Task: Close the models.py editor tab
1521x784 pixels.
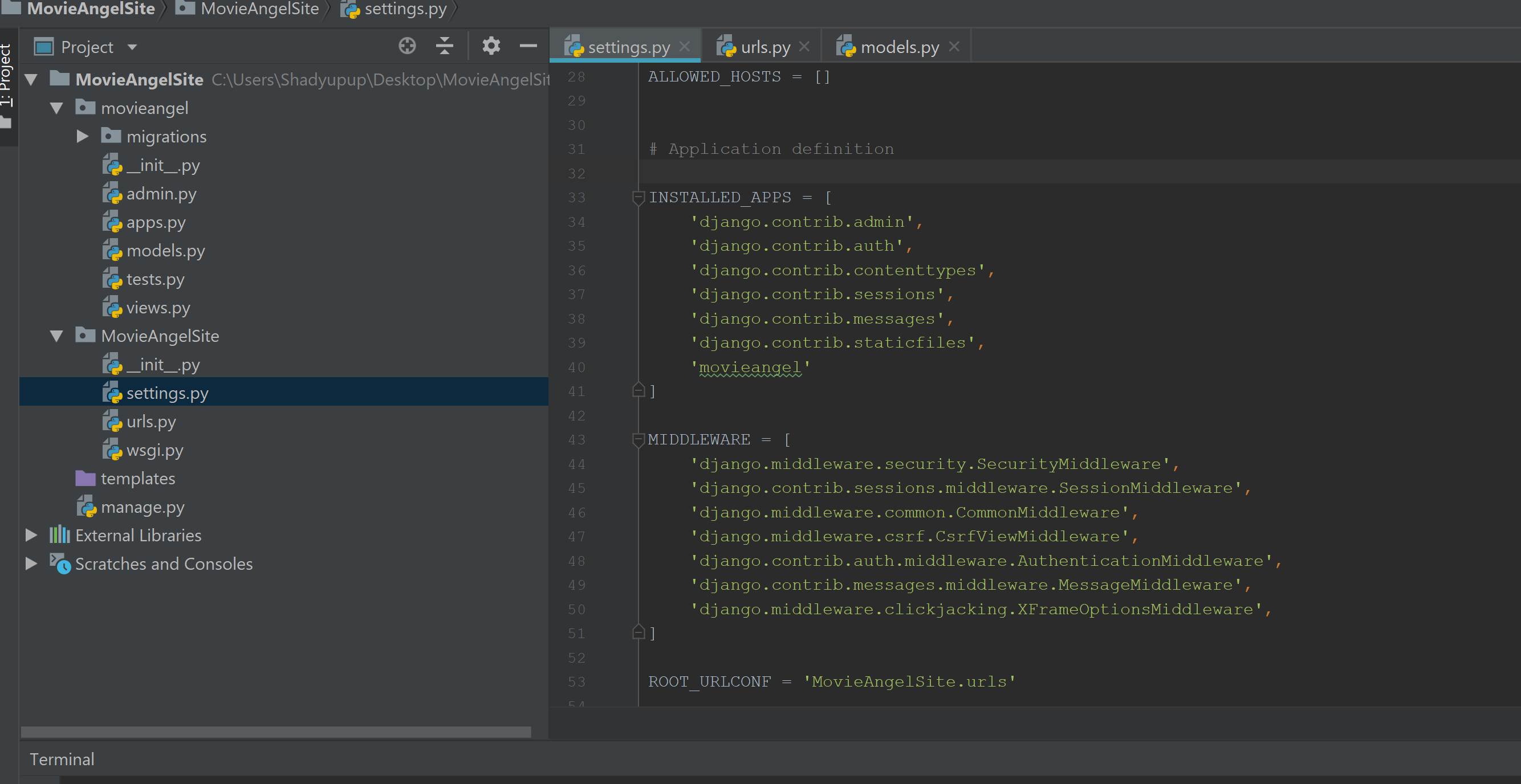Action: (954, 47)
